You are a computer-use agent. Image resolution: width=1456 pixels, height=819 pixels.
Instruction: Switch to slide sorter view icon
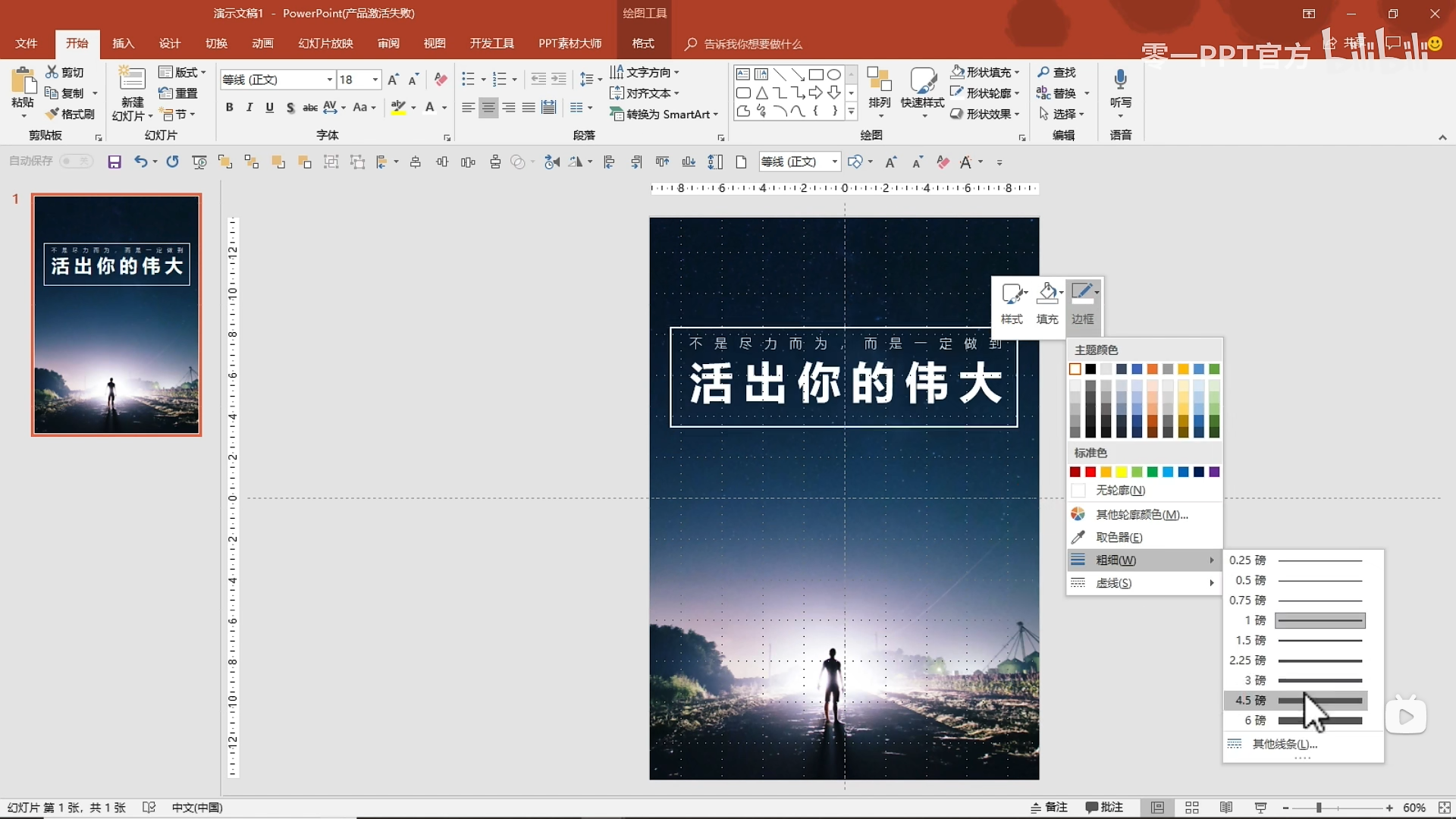point(1192,808)
